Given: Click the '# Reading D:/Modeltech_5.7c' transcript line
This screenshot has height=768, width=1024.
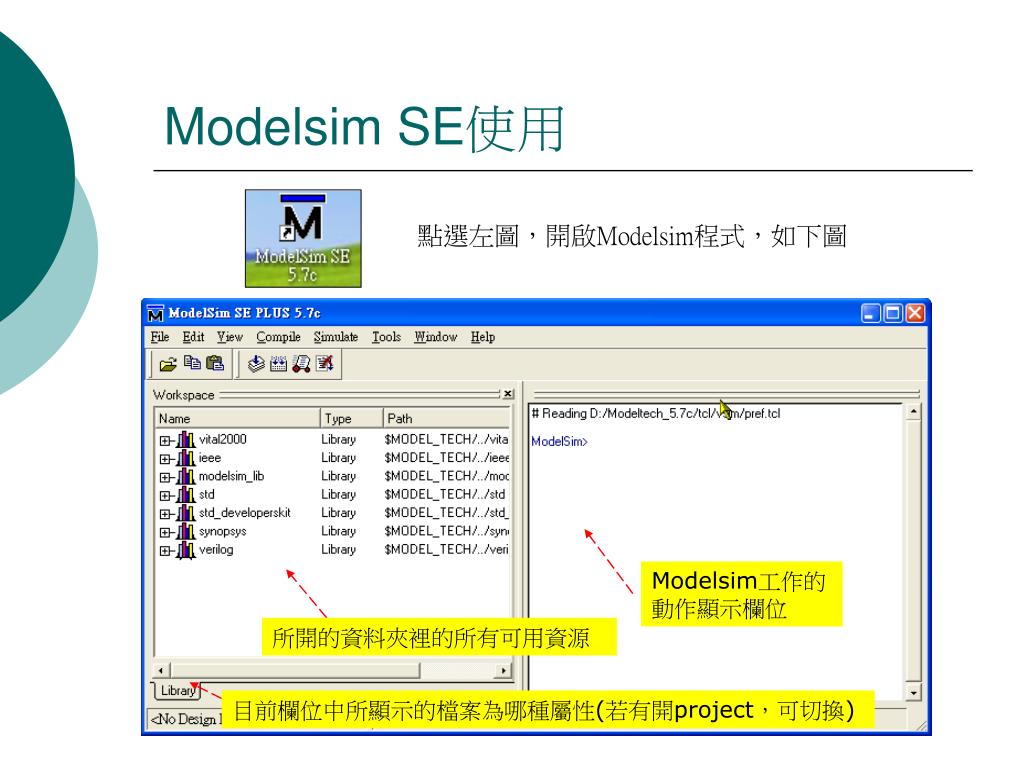Looking at the screenshot, I should coord(656,413).
